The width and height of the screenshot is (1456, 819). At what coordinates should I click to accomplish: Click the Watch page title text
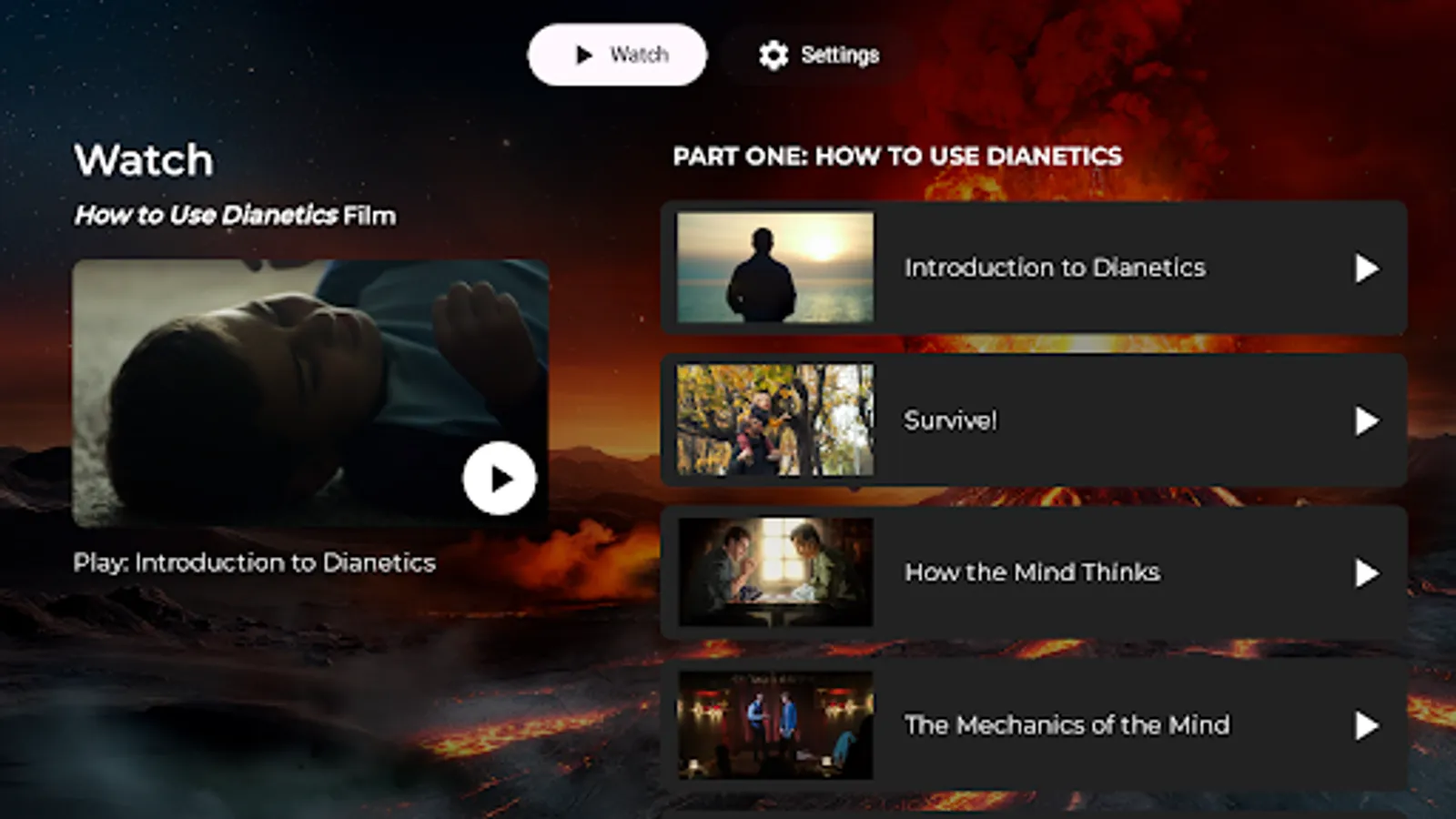pyautogui.click(x=144, y=158)
